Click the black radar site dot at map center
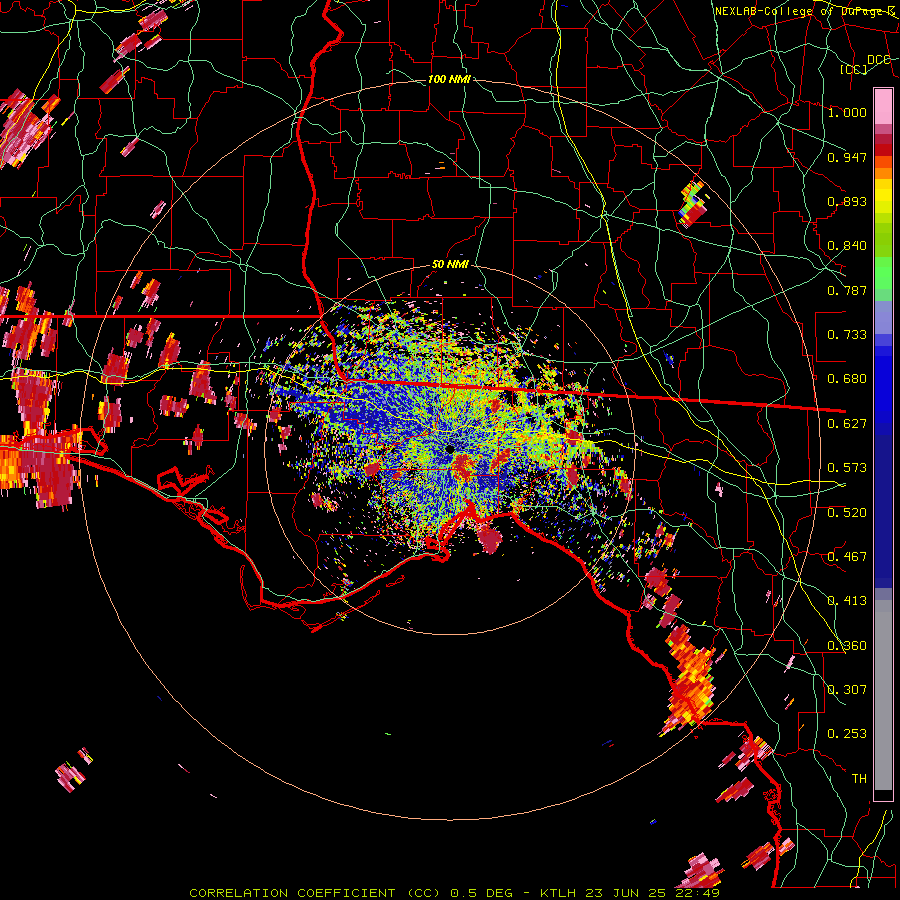This screenshot has width=900, height=900. point(449,449)
